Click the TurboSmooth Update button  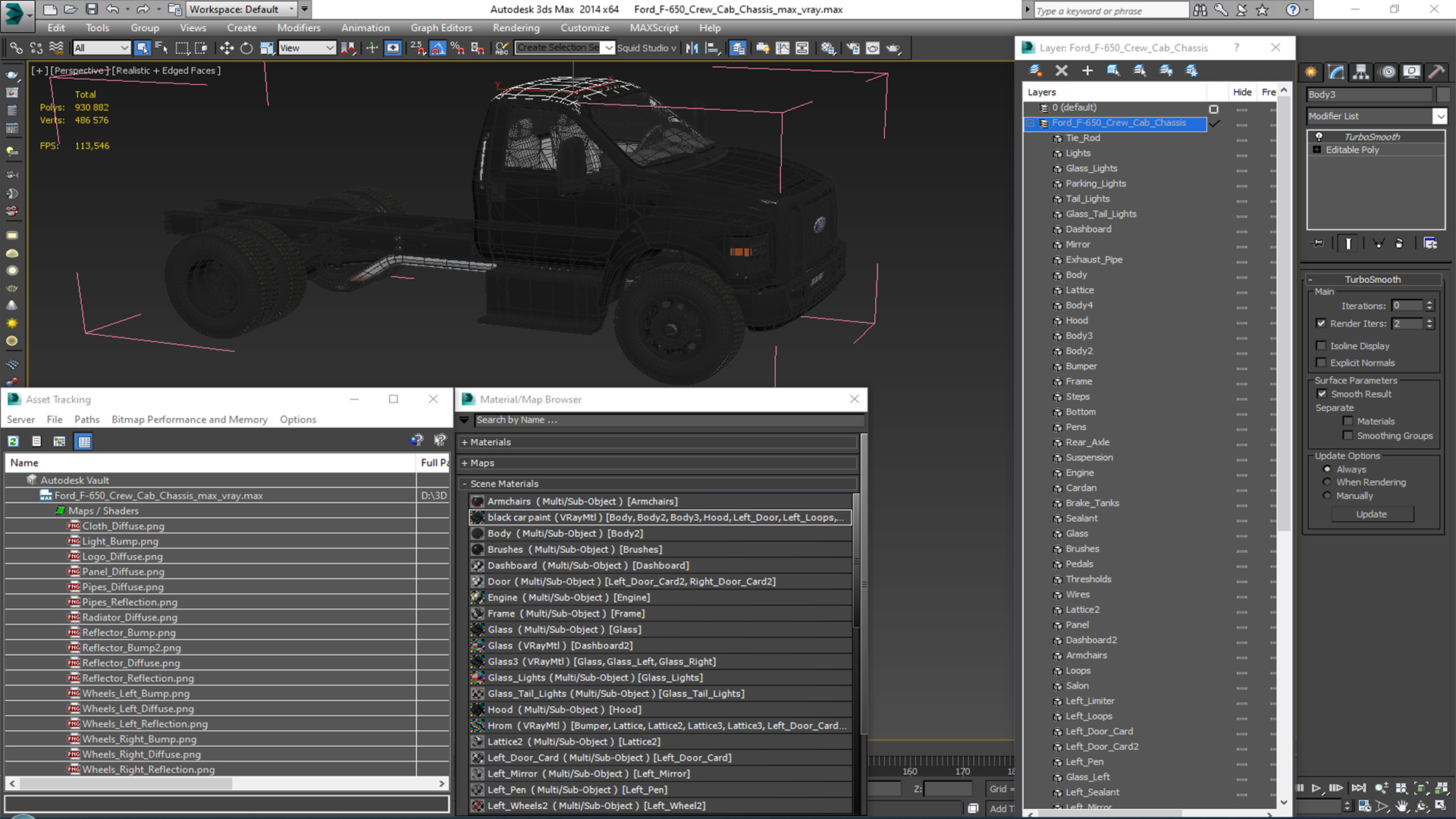1371,514
